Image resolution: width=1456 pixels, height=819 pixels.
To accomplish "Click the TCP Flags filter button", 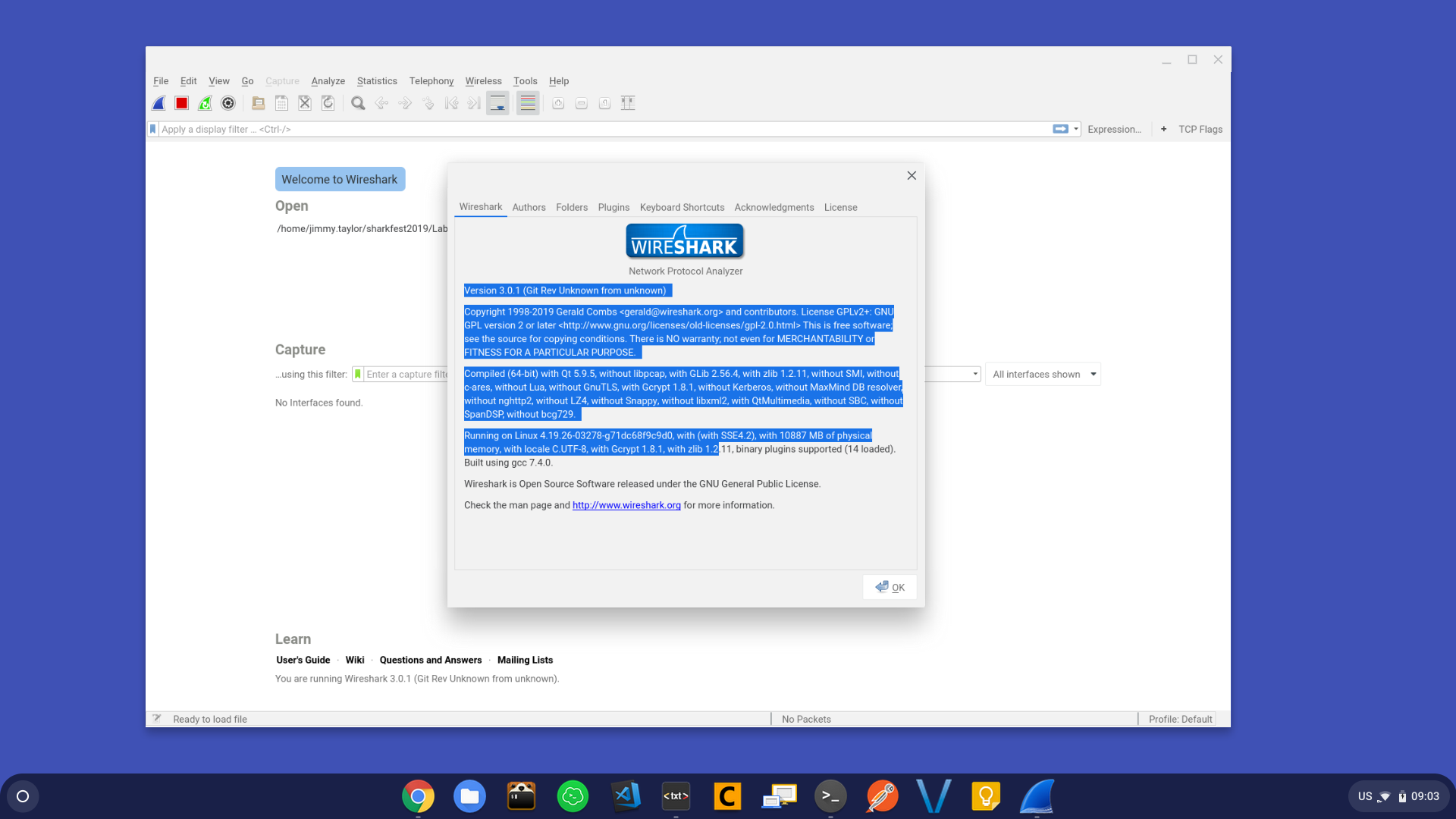I will click(x=1200, y=129).
